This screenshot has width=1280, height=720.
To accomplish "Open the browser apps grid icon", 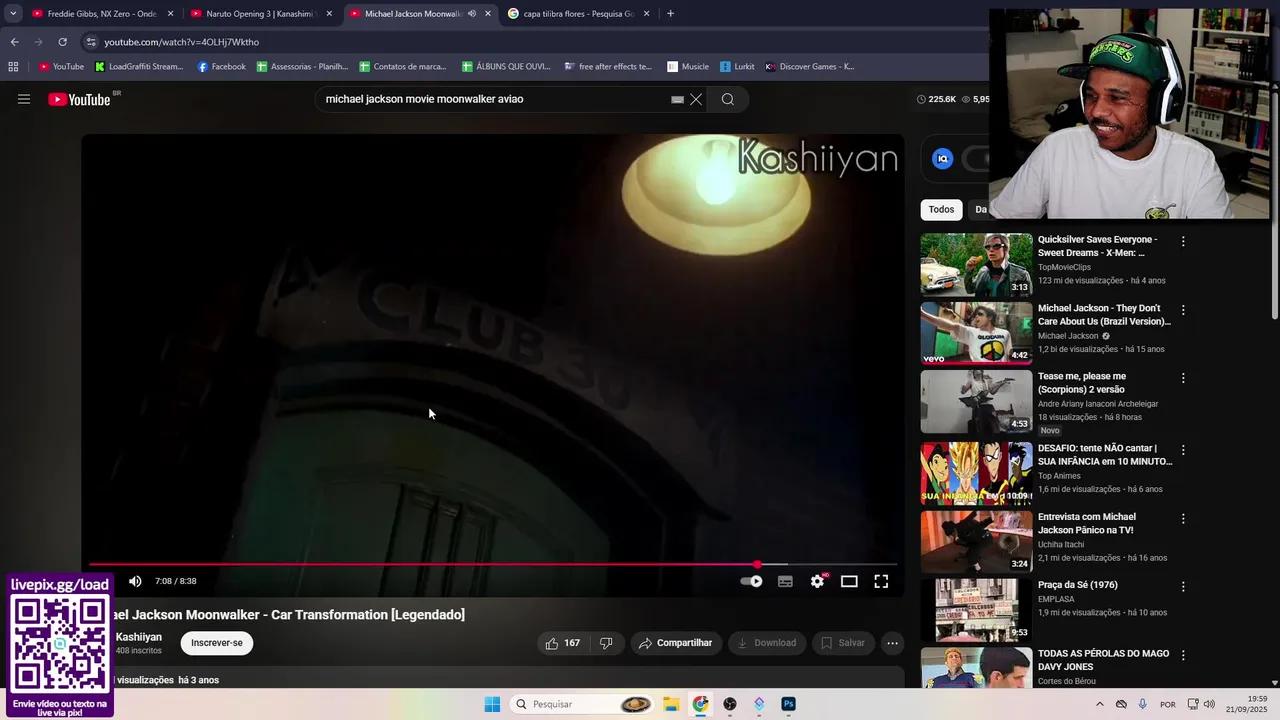I will click(x=13, y=67).
